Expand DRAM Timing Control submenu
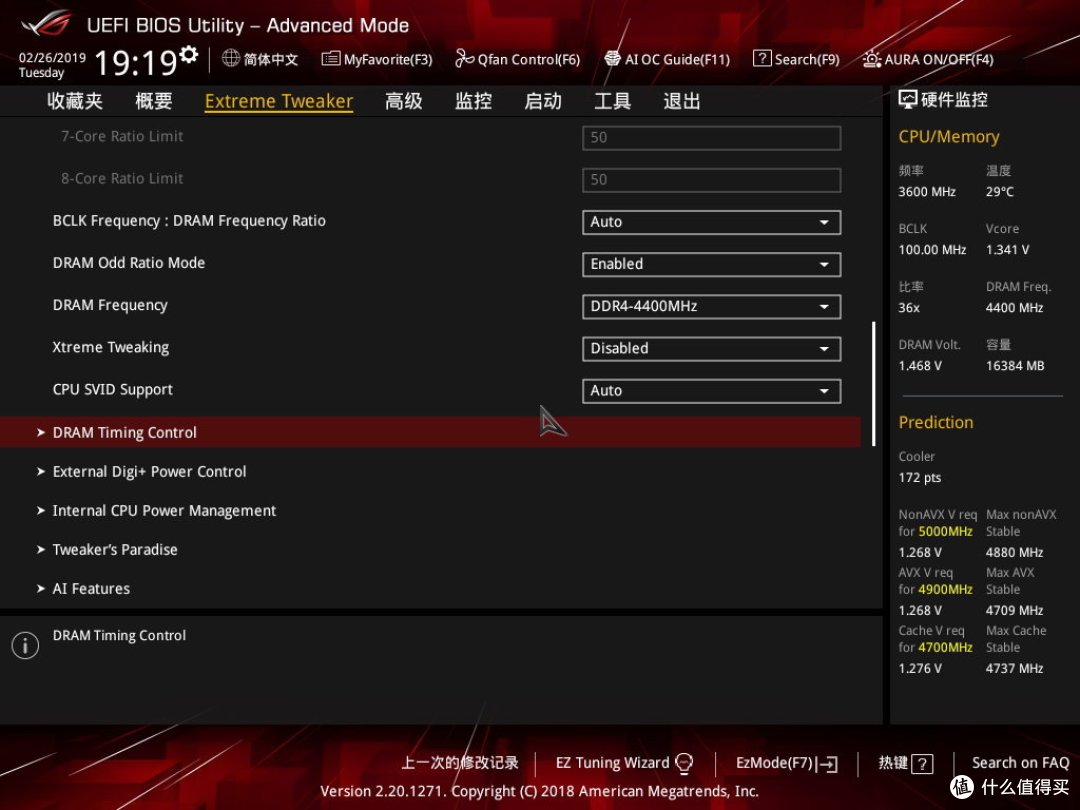Image resolution: width=1080 pixels, height=810 pixels. click(x=430, y=432)
